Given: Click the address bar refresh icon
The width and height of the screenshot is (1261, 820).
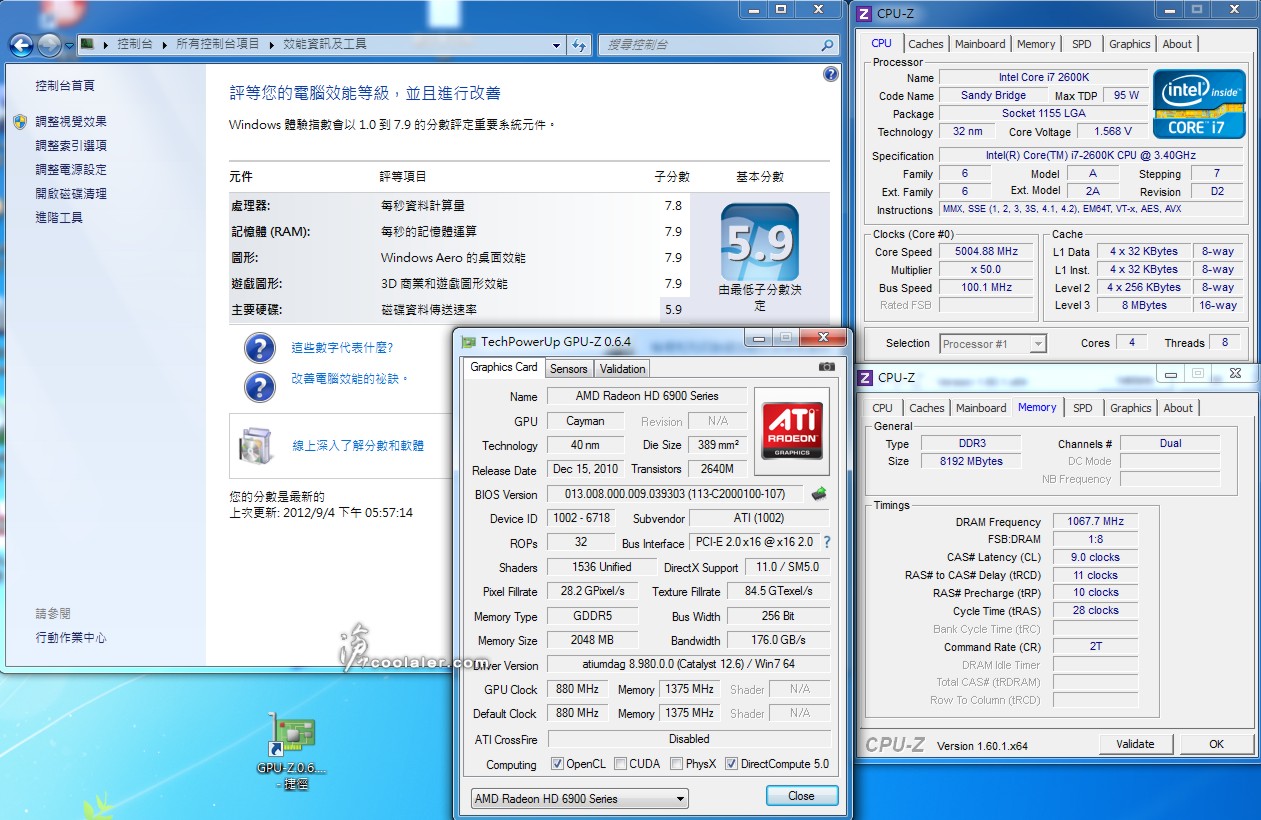Looking at the screenshot, I should 579,45.
